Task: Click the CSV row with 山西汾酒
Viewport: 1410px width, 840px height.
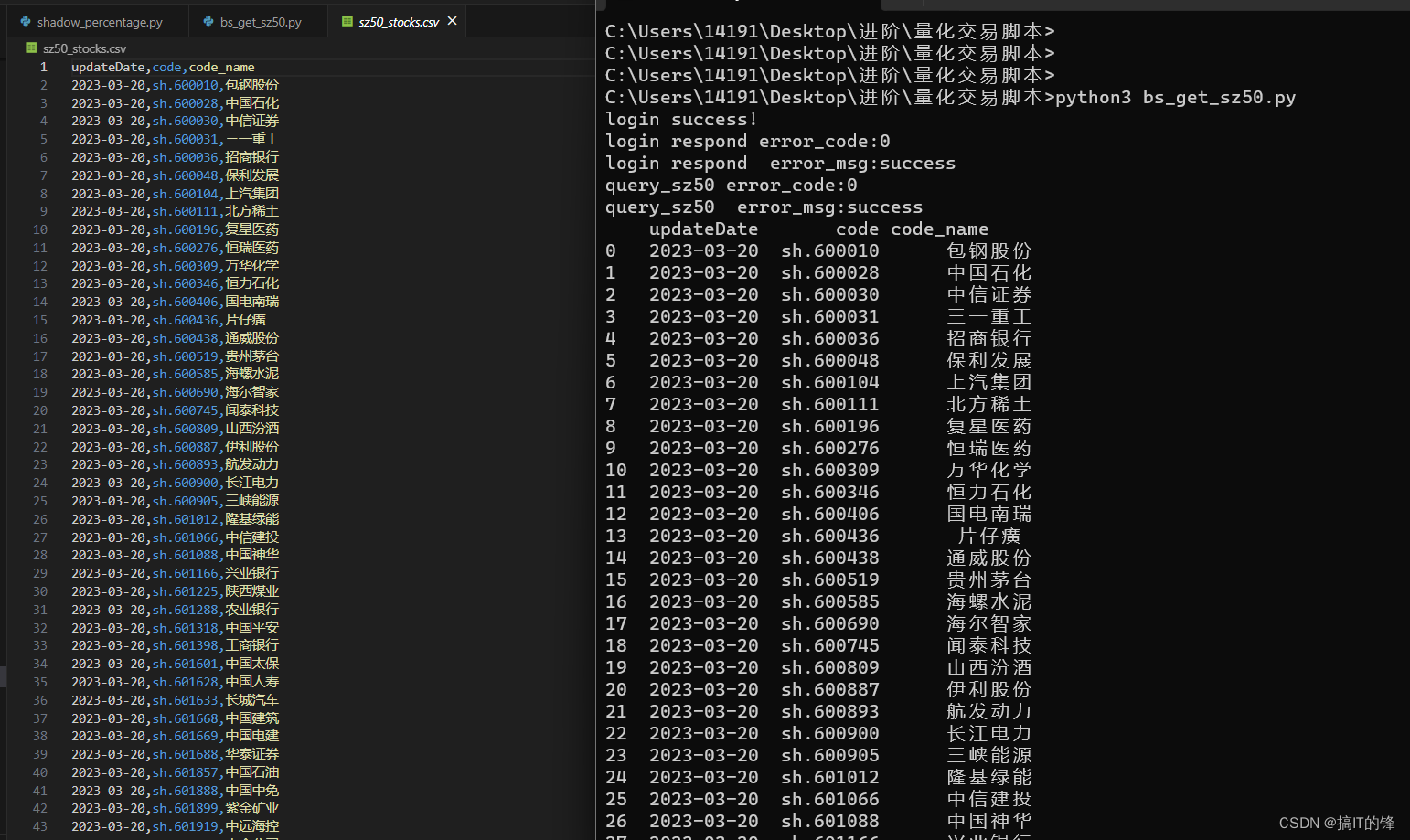Action: pos(175,429)
